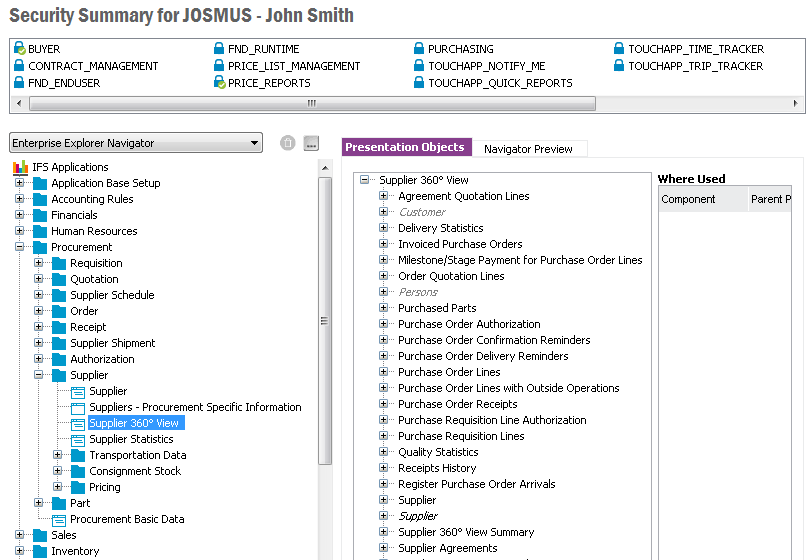Open the Enterprise Explorer Navigator dropdown
Screen dimensions: 808x560
136,143
